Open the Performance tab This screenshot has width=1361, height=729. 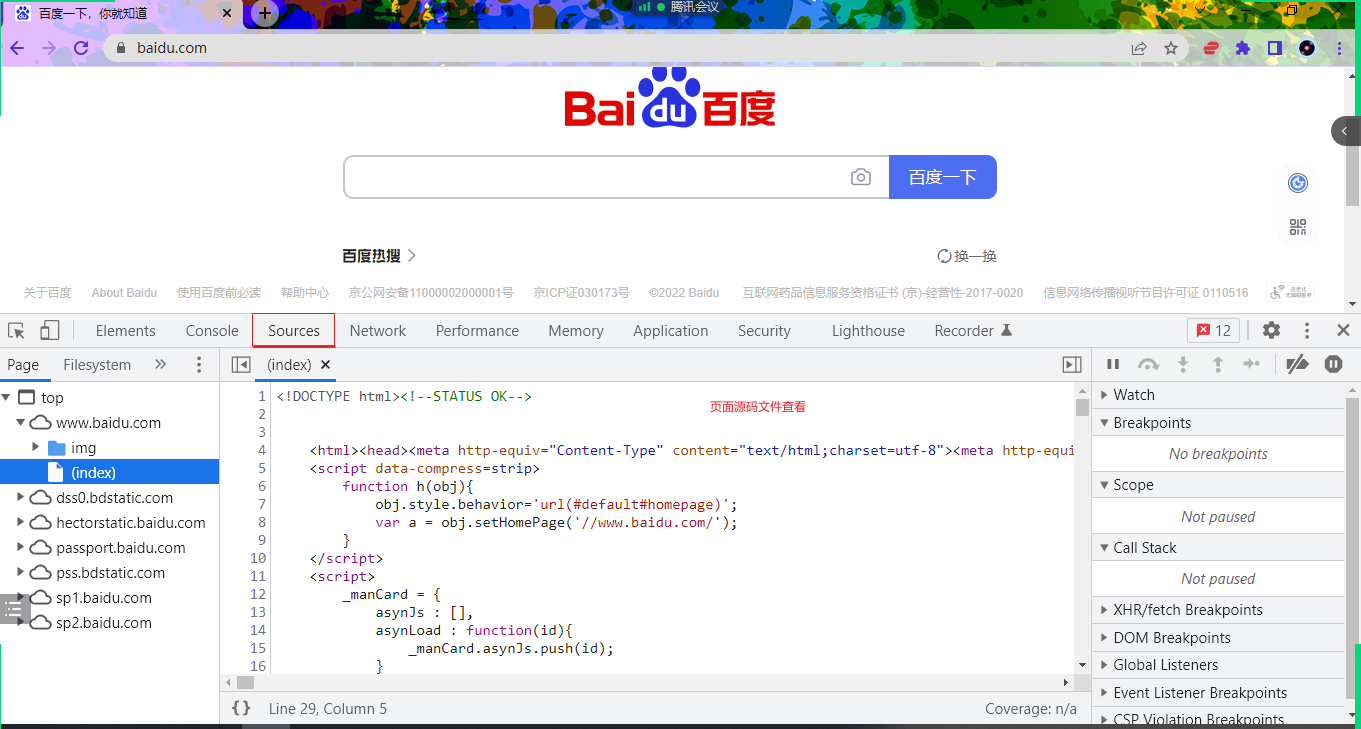[477, 330]
